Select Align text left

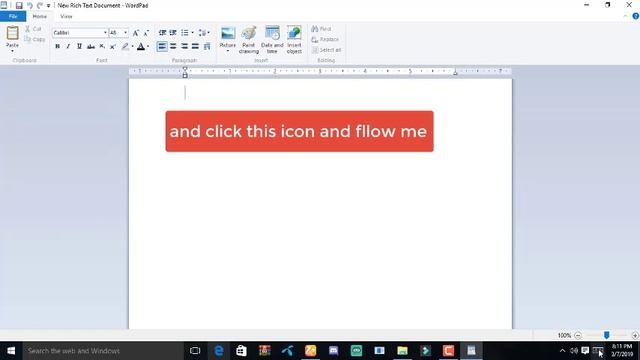pos(162,47)
